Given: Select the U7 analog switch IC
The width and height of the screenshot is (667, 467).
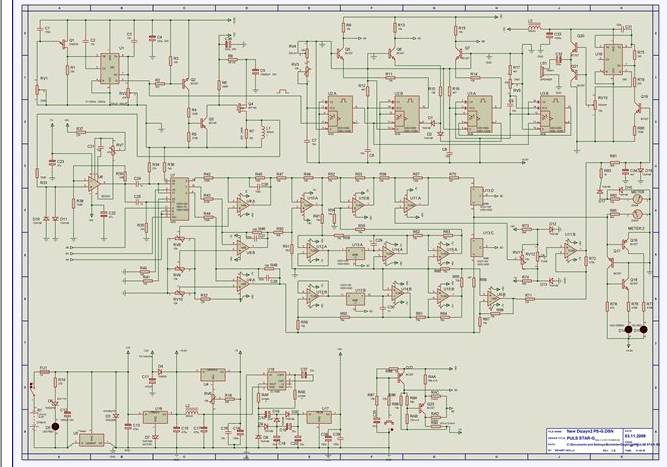Looking at the screenshot, I should (x=180, y=199).
